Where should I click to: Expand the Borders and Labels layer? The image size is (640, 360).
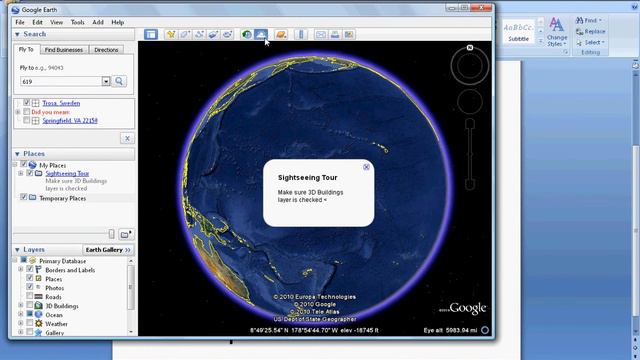click(x=20, y=269)
